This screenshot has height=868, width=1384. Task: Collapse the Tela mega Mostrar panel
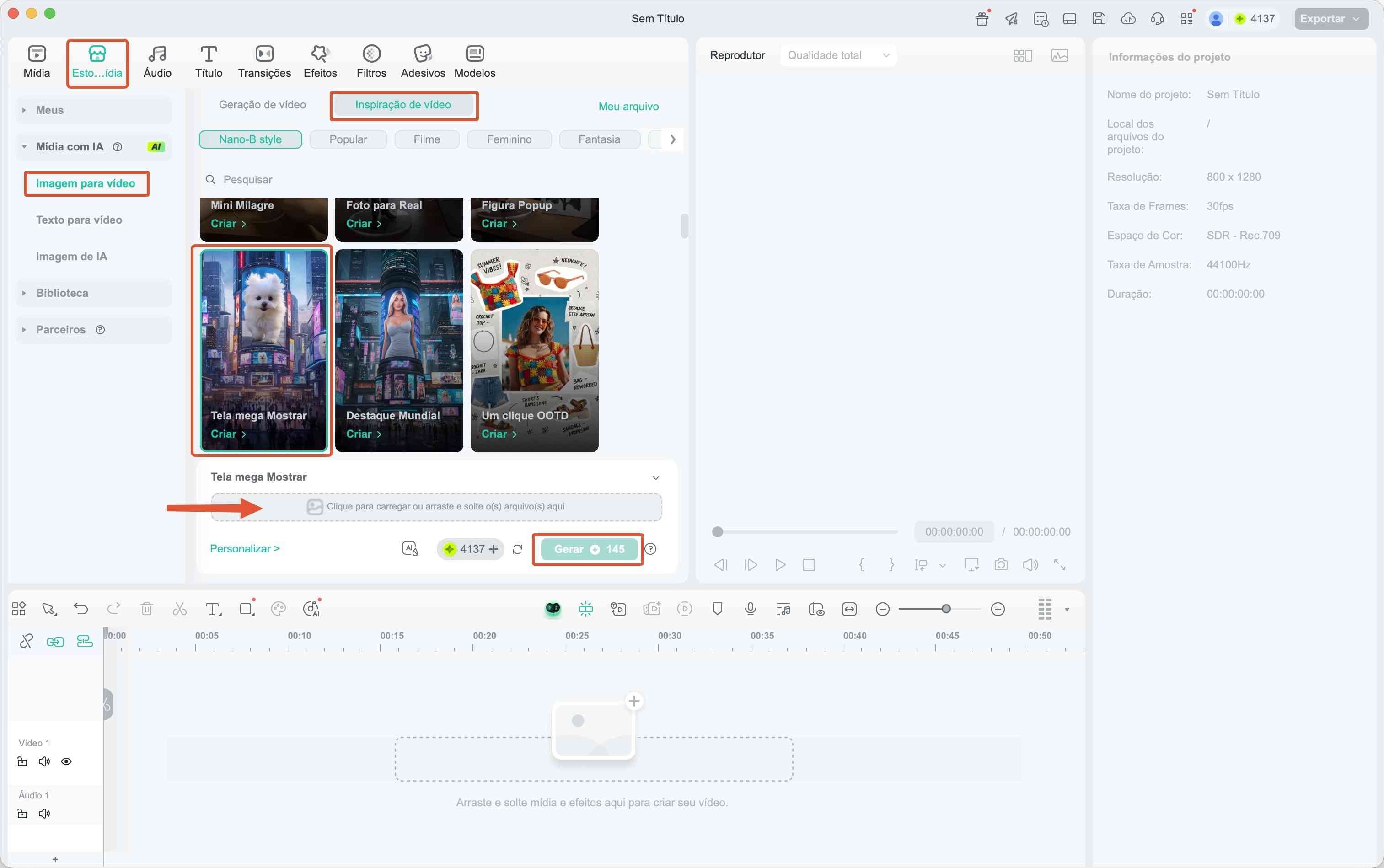click(x=655, y=477)
